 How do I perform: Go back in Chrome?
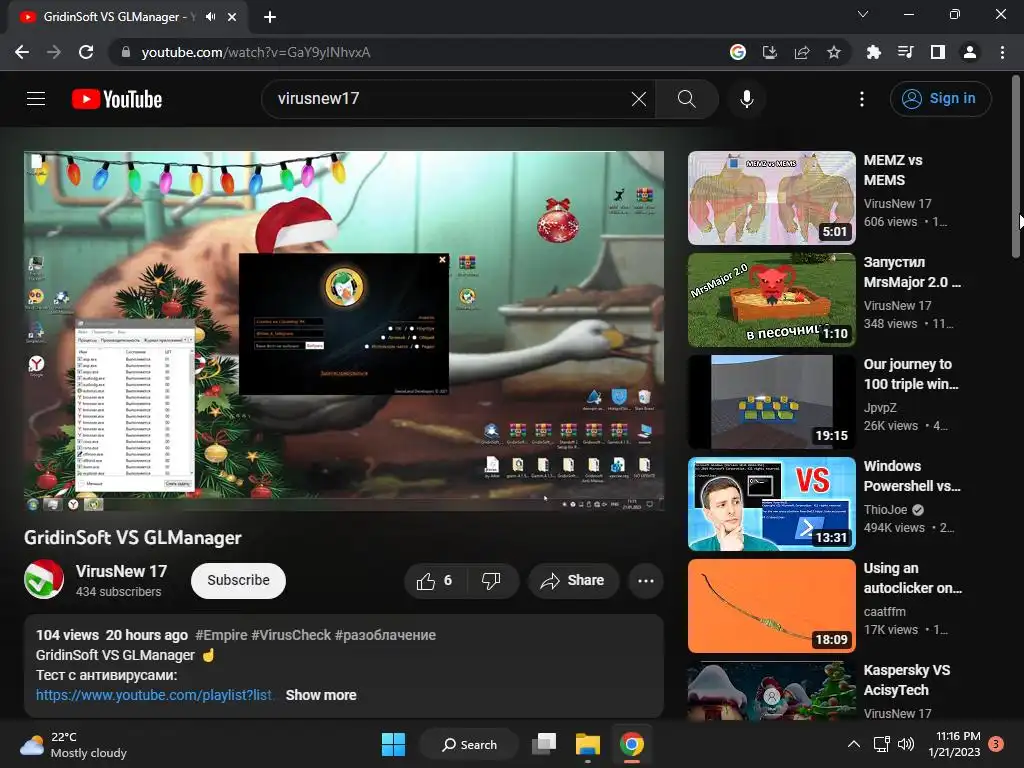22,52
